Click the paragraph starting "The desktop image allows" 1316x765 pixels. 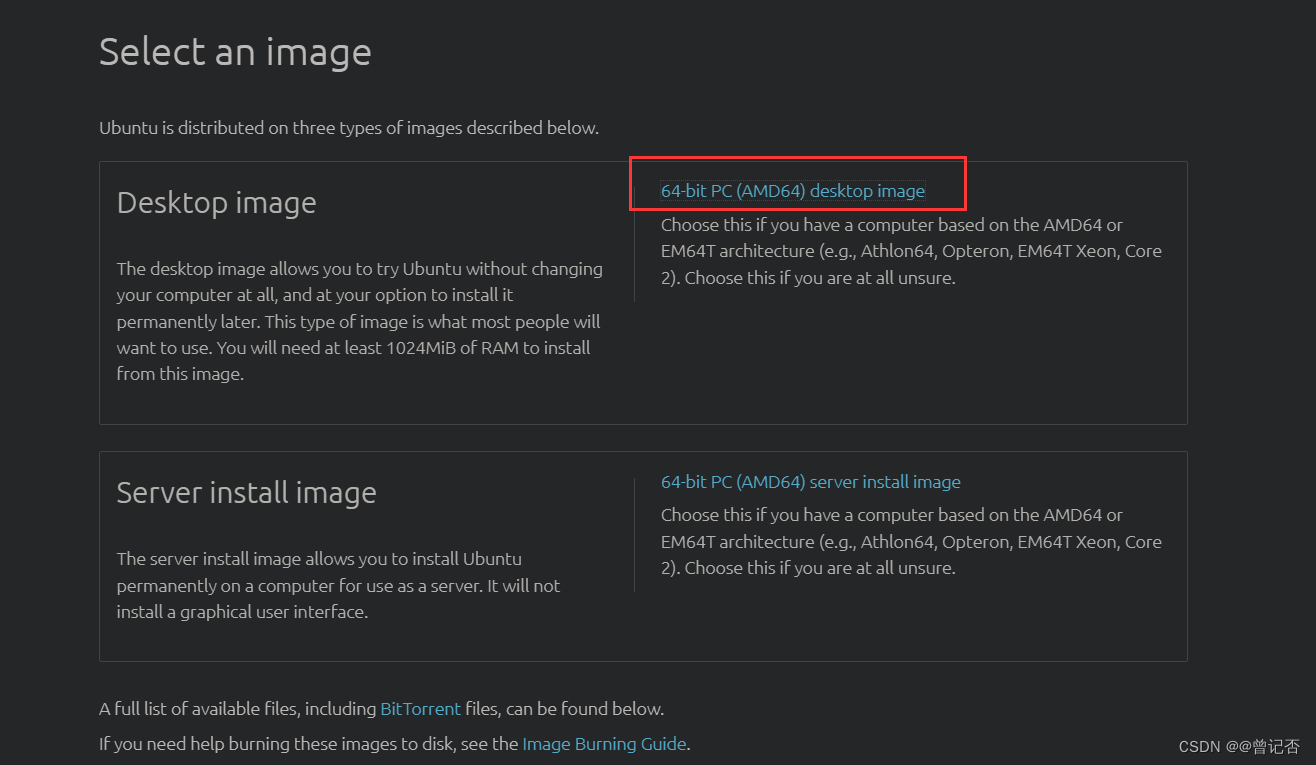click(359, 321)
